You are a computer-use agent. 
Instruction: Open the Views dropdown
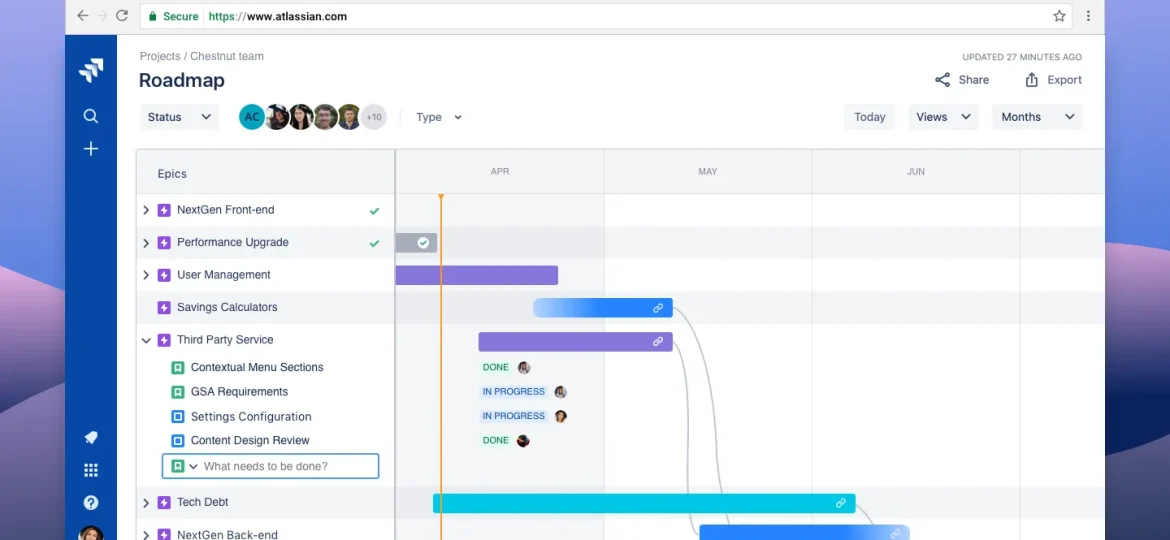point(943,117)
